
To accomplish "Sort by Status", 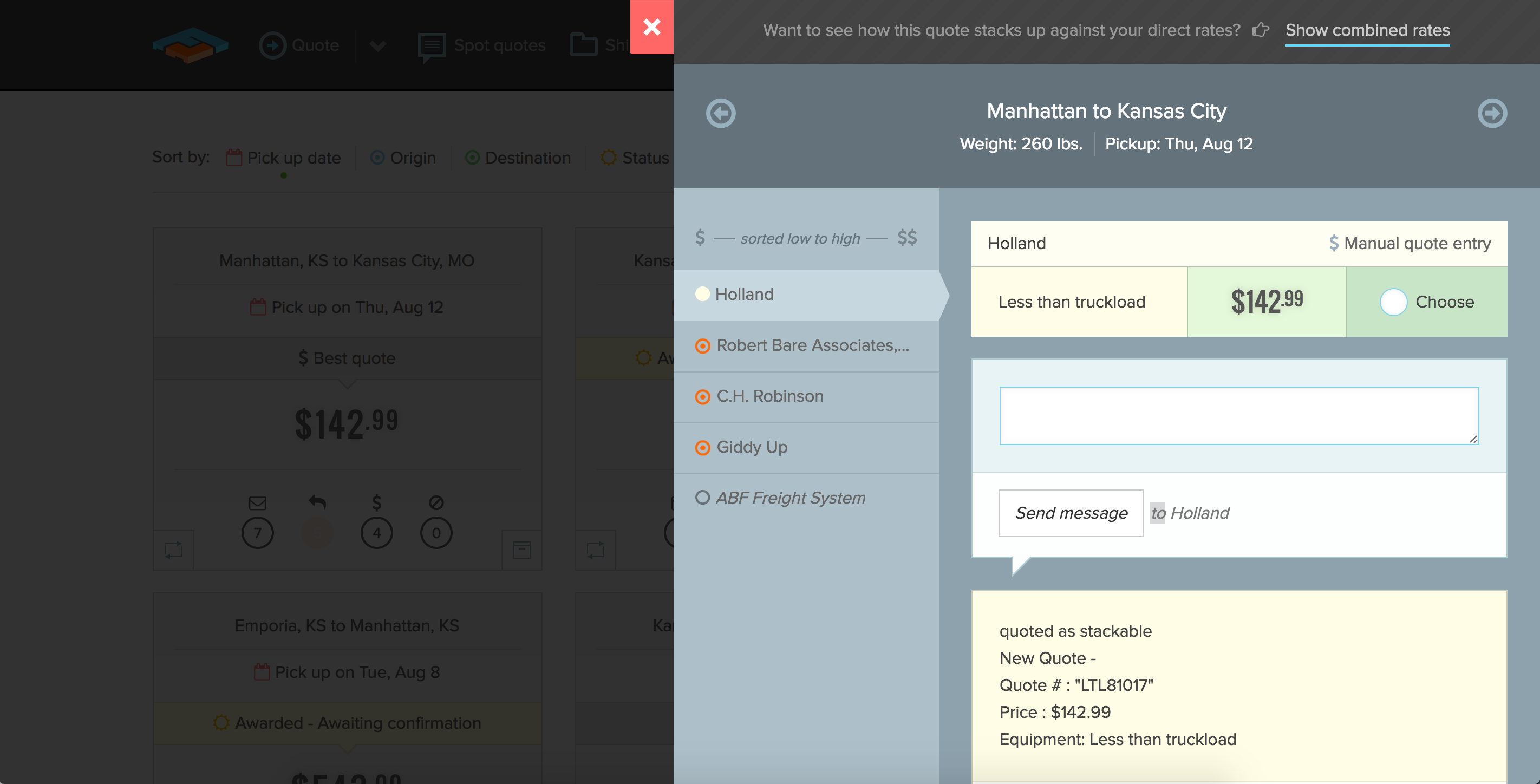I will point(635,158).
